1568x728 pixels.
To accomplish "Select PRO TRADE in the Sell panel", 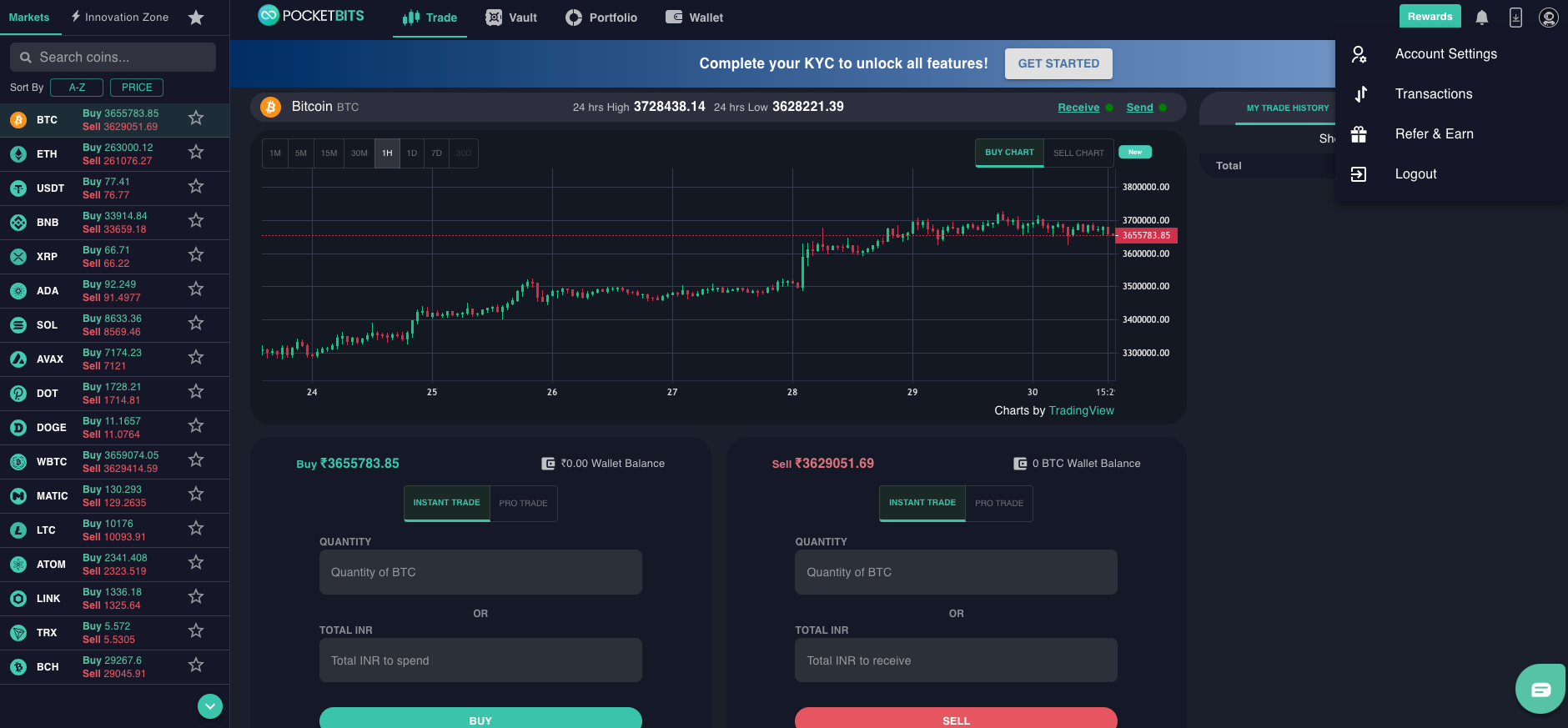I will [999, 504].
